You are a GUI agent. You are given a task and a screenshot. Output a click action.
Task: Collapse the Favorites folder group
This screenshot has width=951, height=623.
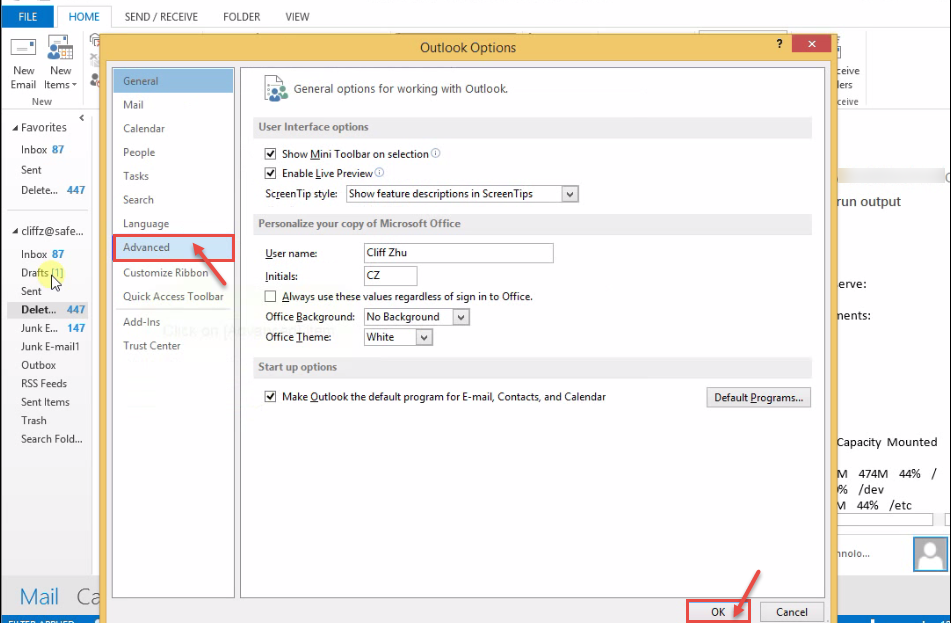pos(15,128)
